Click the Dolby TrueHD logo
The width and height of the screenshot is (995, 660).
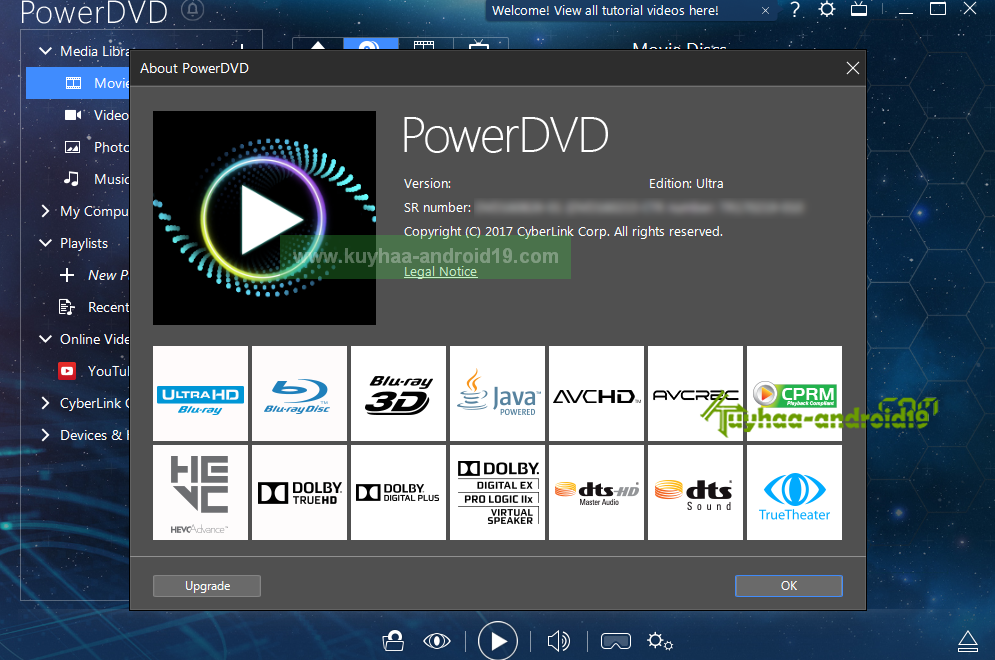[x=300, y=492]
